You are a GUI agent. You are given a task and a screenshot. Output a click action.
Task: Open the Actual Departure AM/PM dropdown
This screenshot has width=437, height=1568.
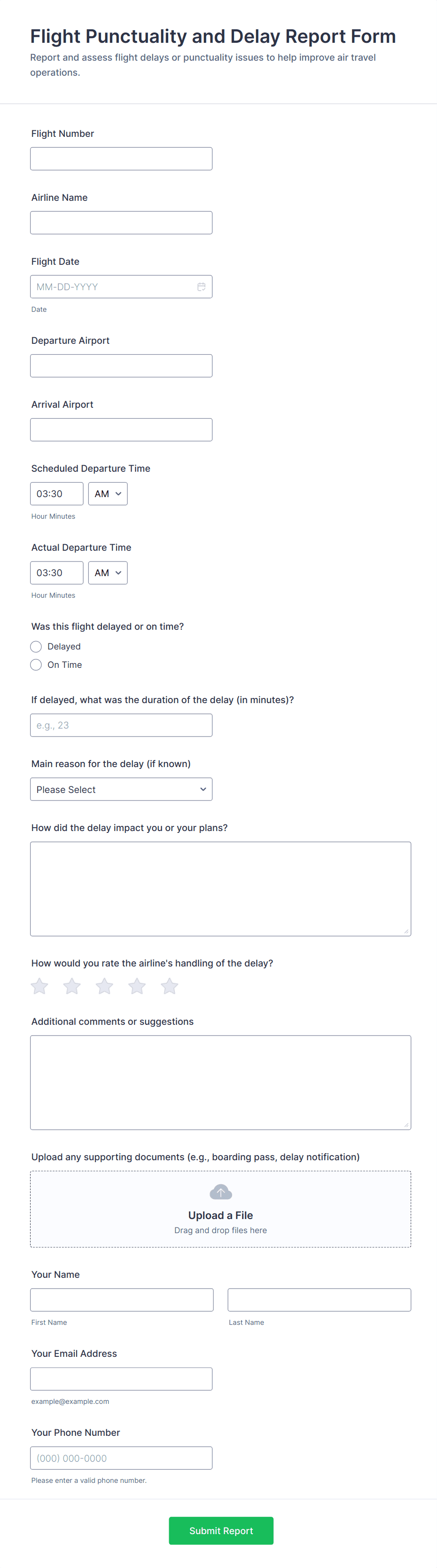108,573
